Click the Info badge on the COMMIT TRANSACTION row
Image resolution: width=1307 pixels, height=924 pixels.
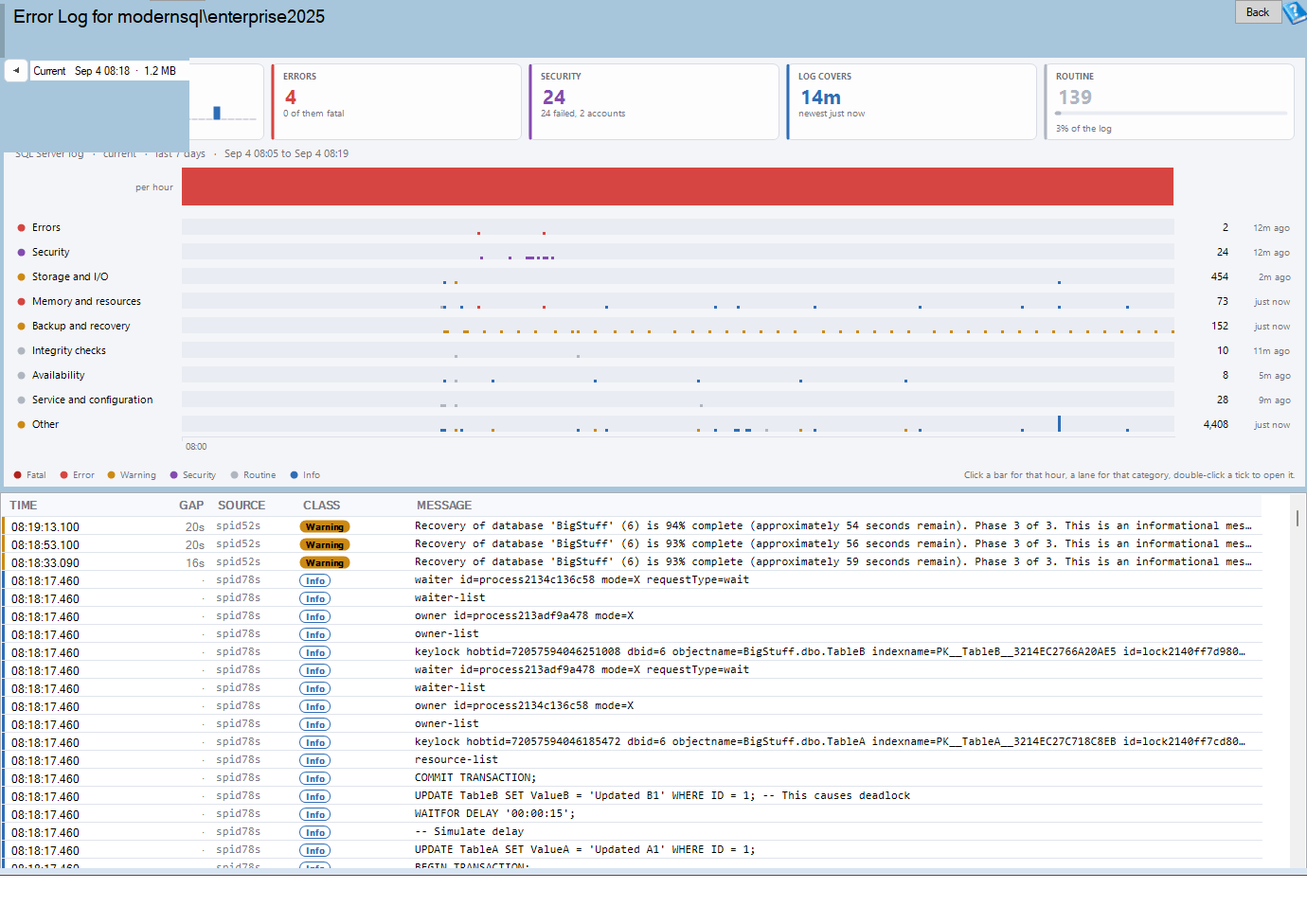point(315,778)
